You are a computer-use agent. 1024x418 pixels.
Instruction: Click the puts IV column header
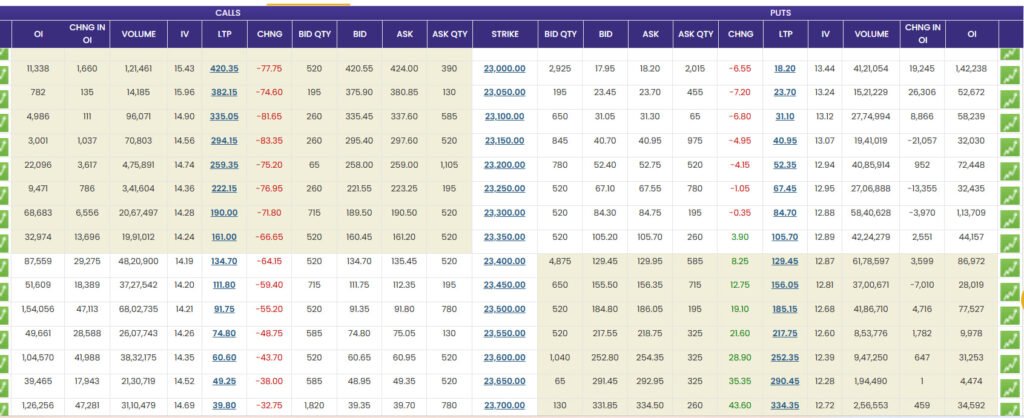click(x=825, y=34)
